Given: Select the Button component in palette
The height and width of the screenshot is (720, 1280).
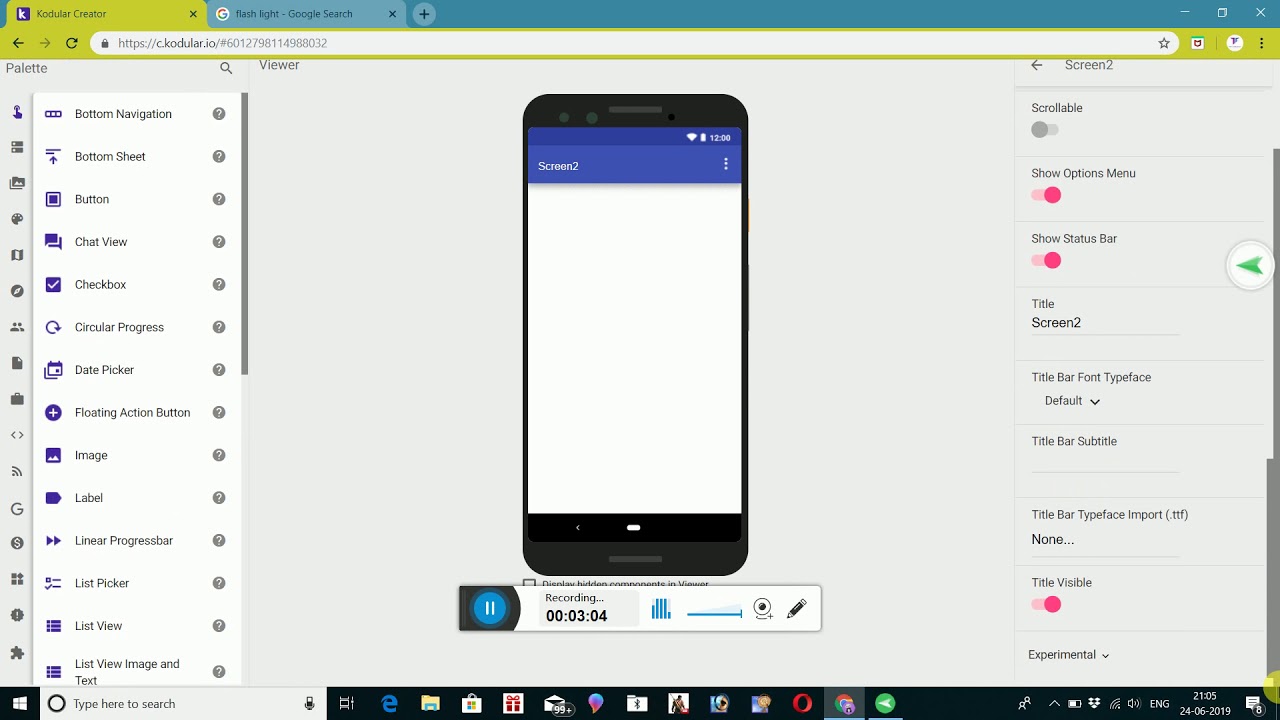Looking at the screenshot, I should point(139,199).
